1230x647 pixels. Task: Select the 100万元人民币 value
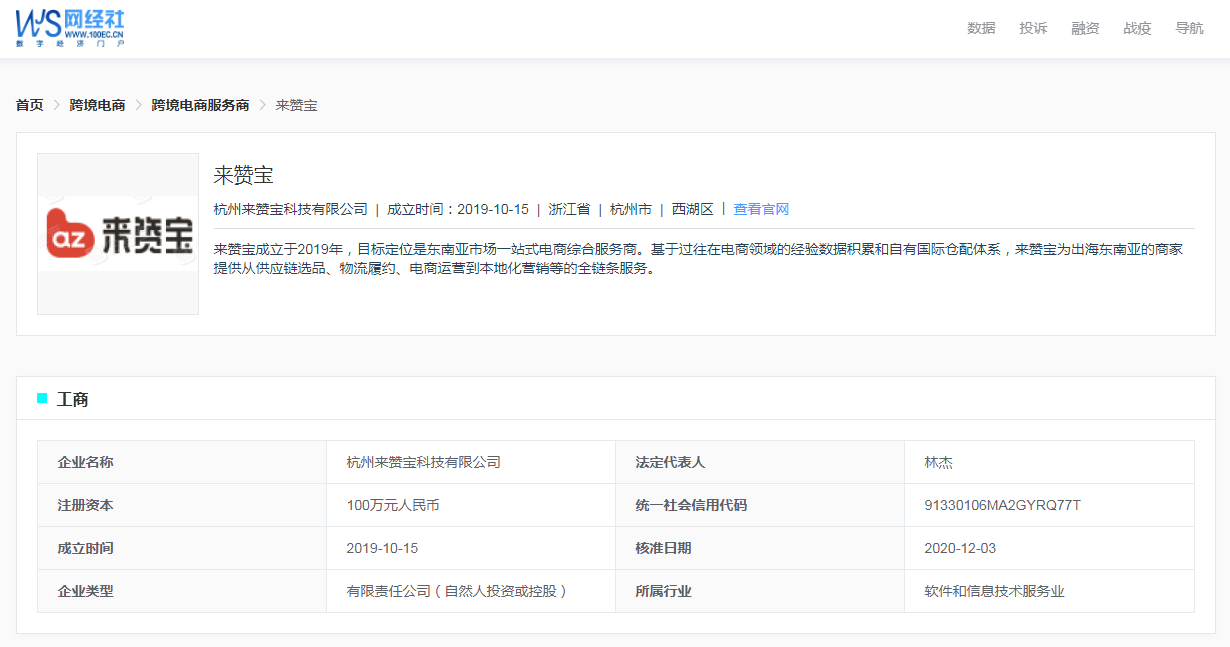pos(393,505)
